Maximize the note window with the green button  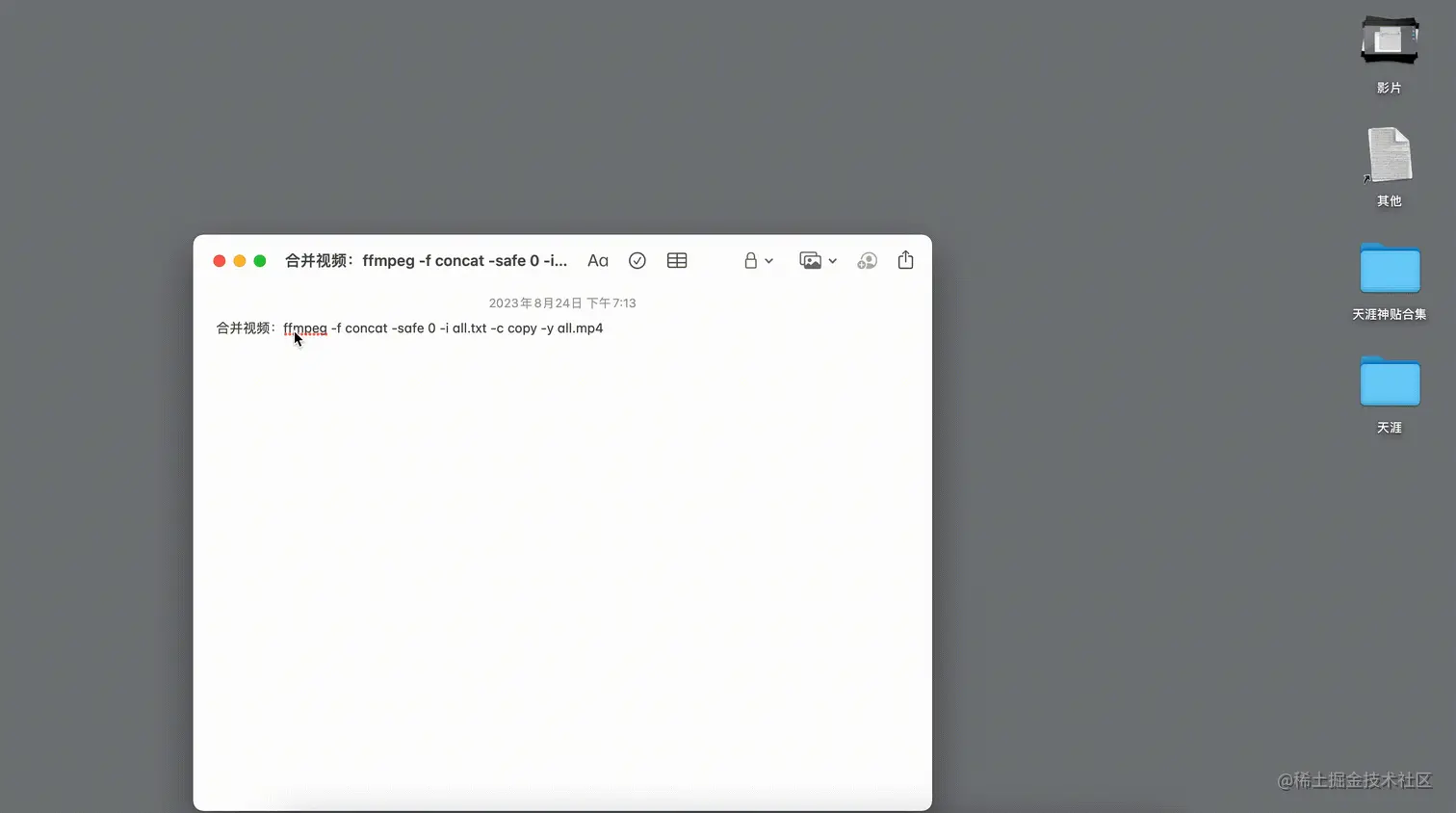[260, 261]
